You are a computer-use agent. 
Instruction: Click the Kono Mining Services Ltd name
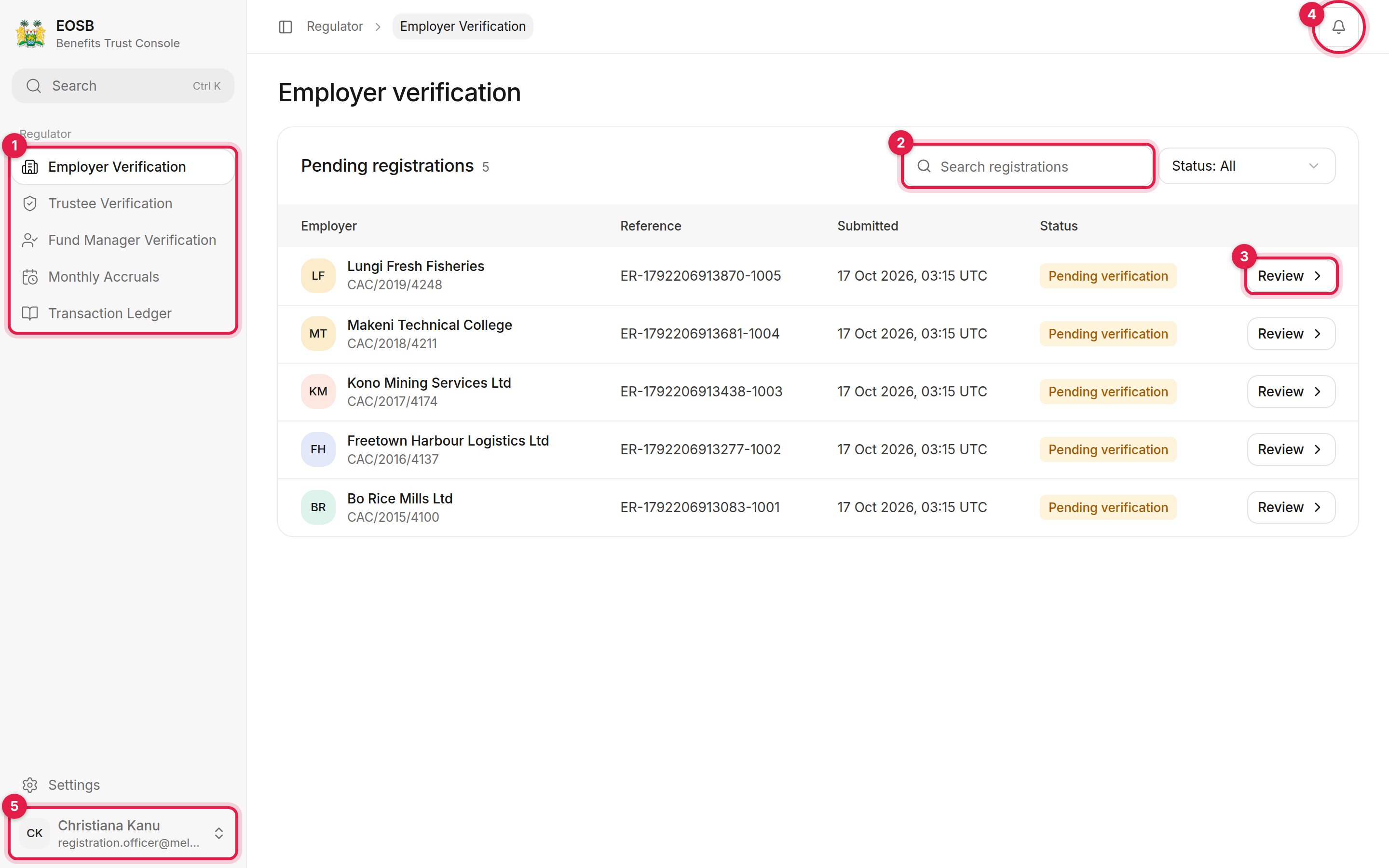pyautogui.click(x=429, y=383)
